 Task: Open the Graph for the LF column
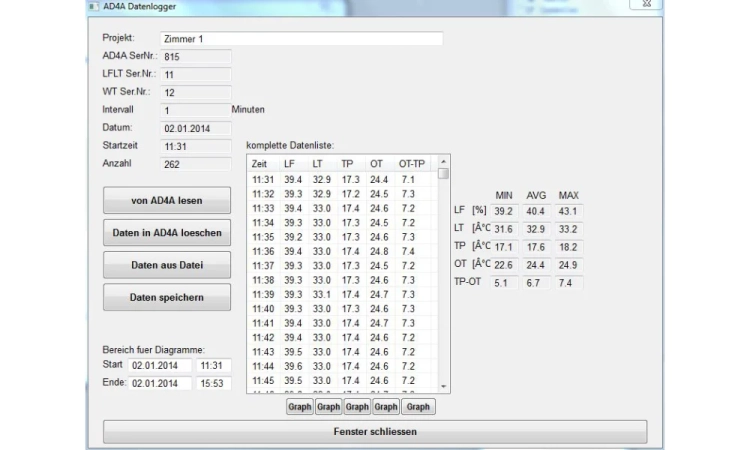(x=299, y=407)
